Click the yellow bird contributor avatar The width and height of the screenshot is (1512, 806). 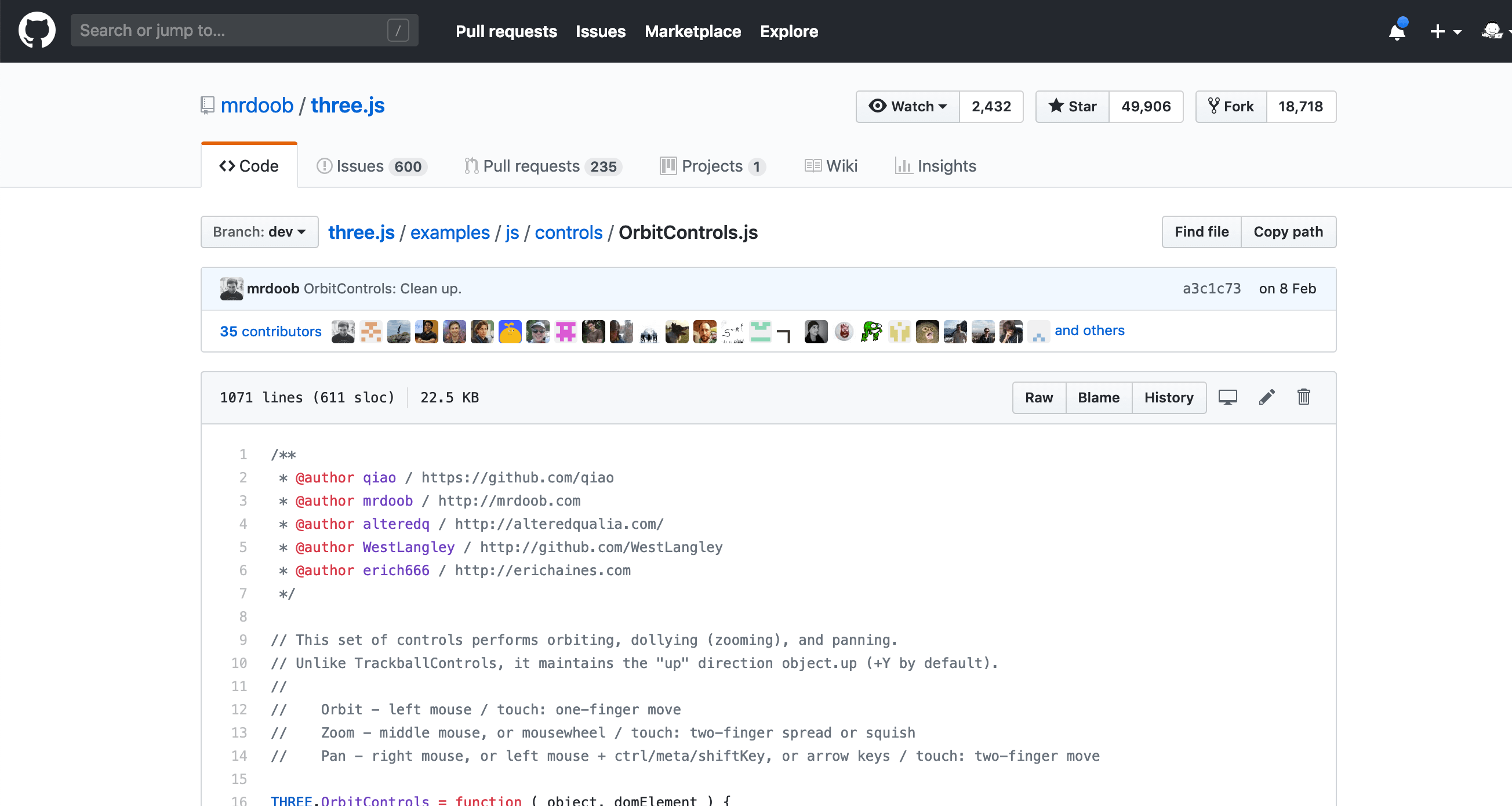[510, 331]
